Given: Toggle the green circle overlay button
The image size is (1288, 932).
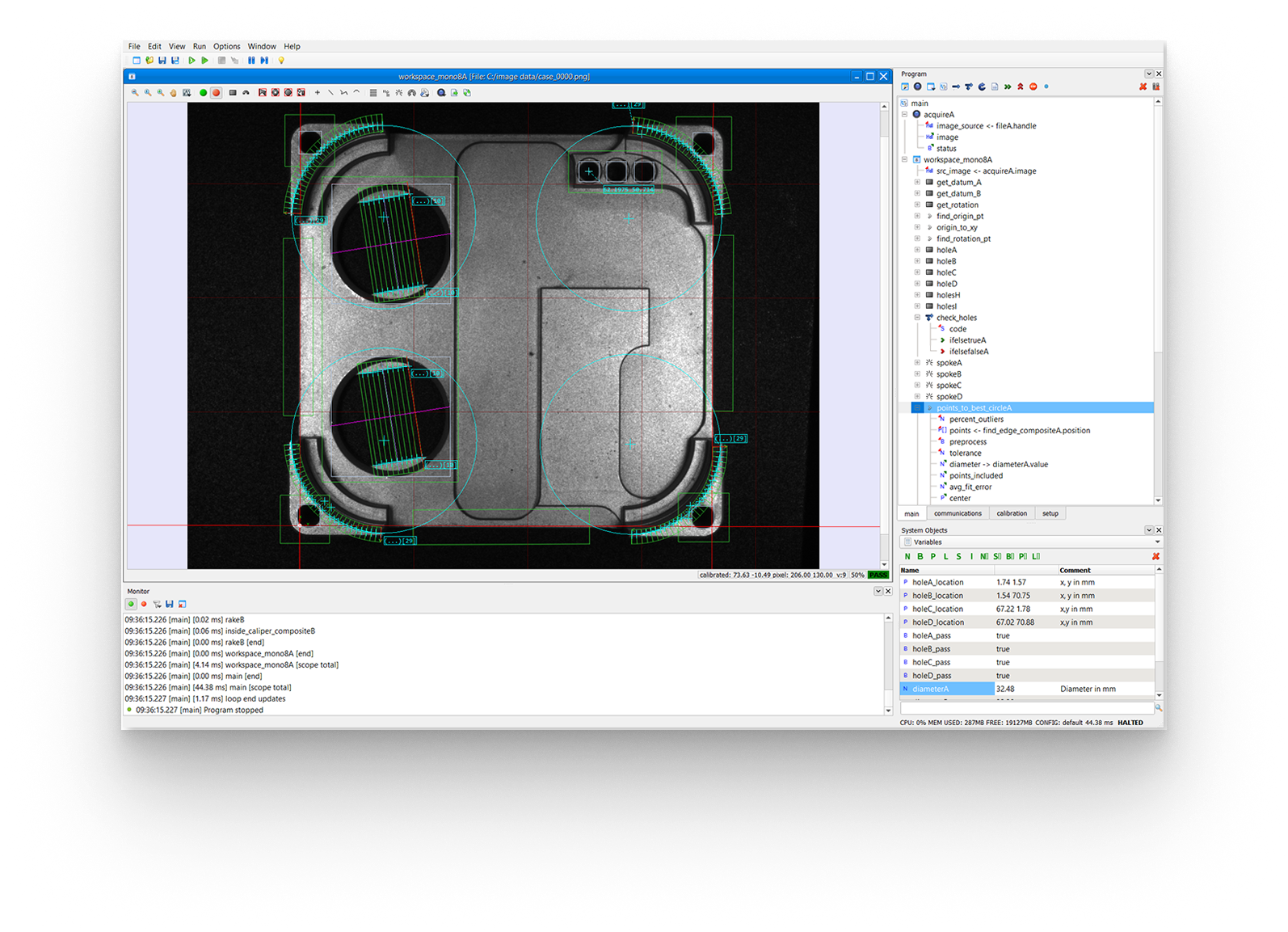Looking at the screenshot, I should [203, 93].
